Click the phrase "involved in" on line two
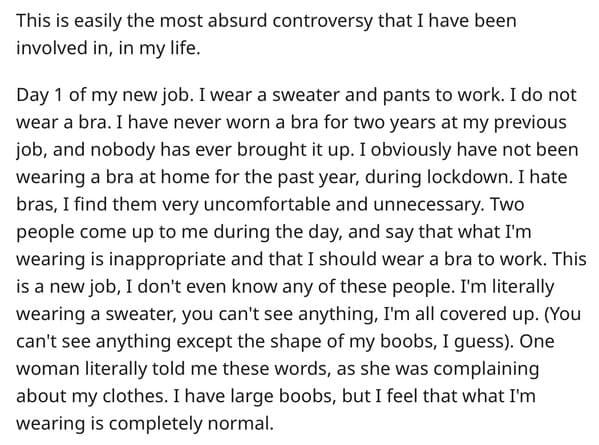599x445 pixels. 64,48
